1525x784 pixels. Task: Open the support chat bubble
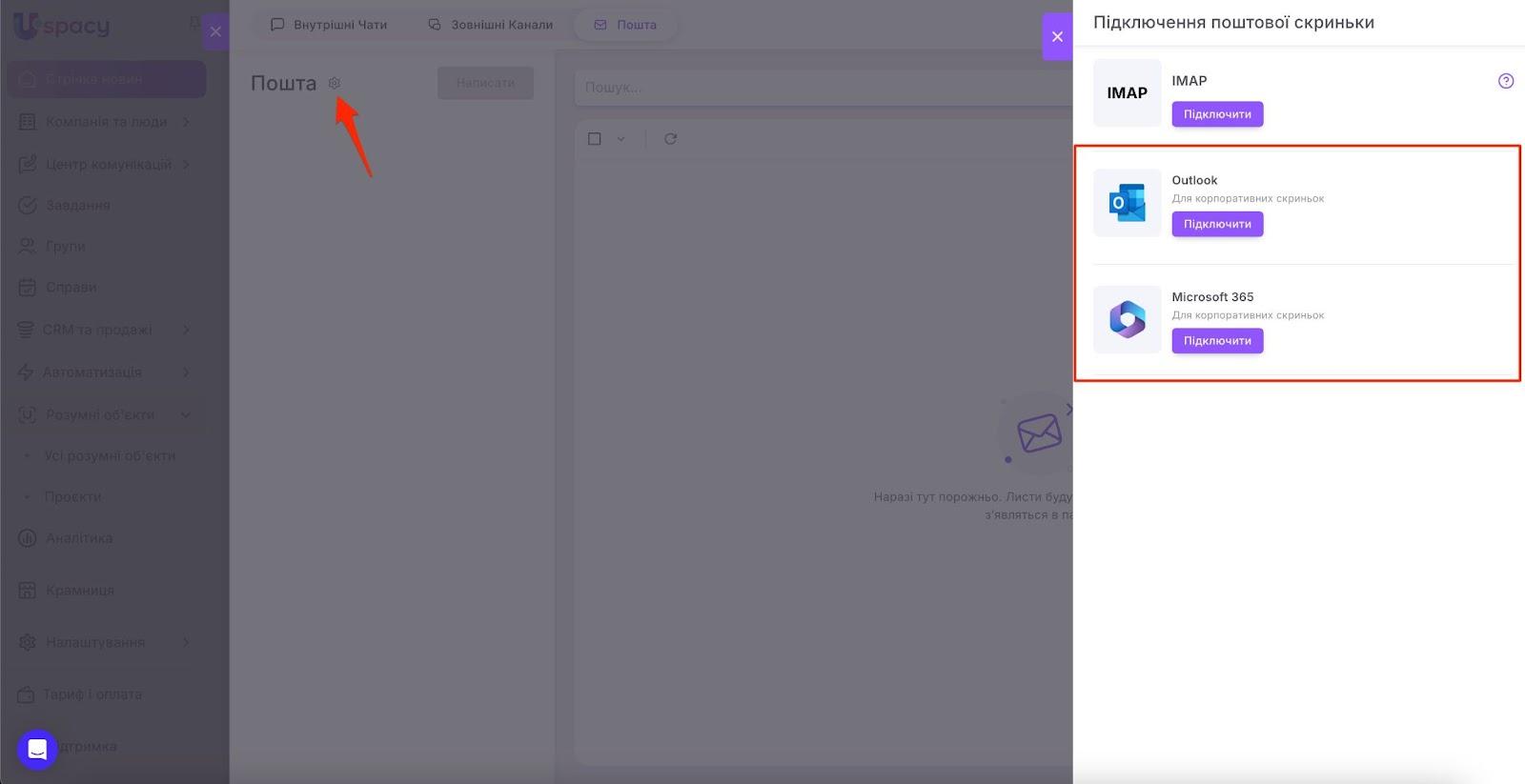pos(37,750)
